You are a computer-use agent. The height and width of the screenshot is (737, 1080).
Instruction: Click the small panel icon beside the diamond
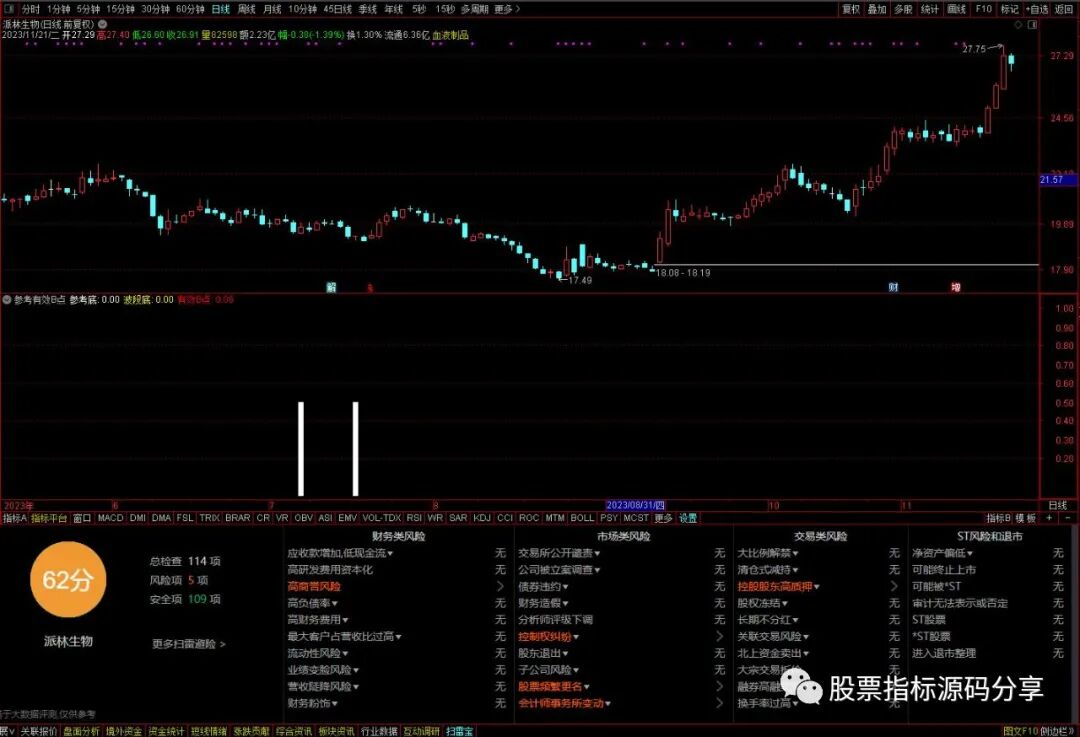tap(1032, 25)
